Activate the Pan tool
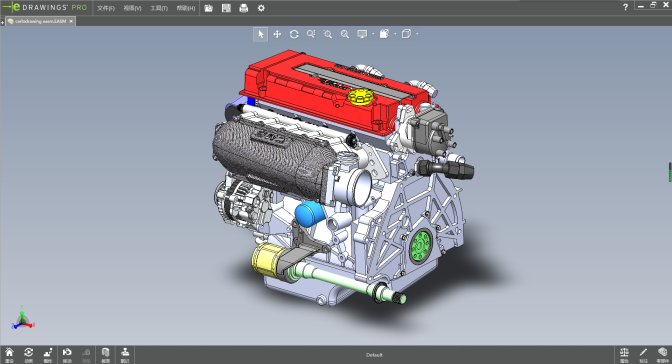The image size is (672, 364). (277, 34)
